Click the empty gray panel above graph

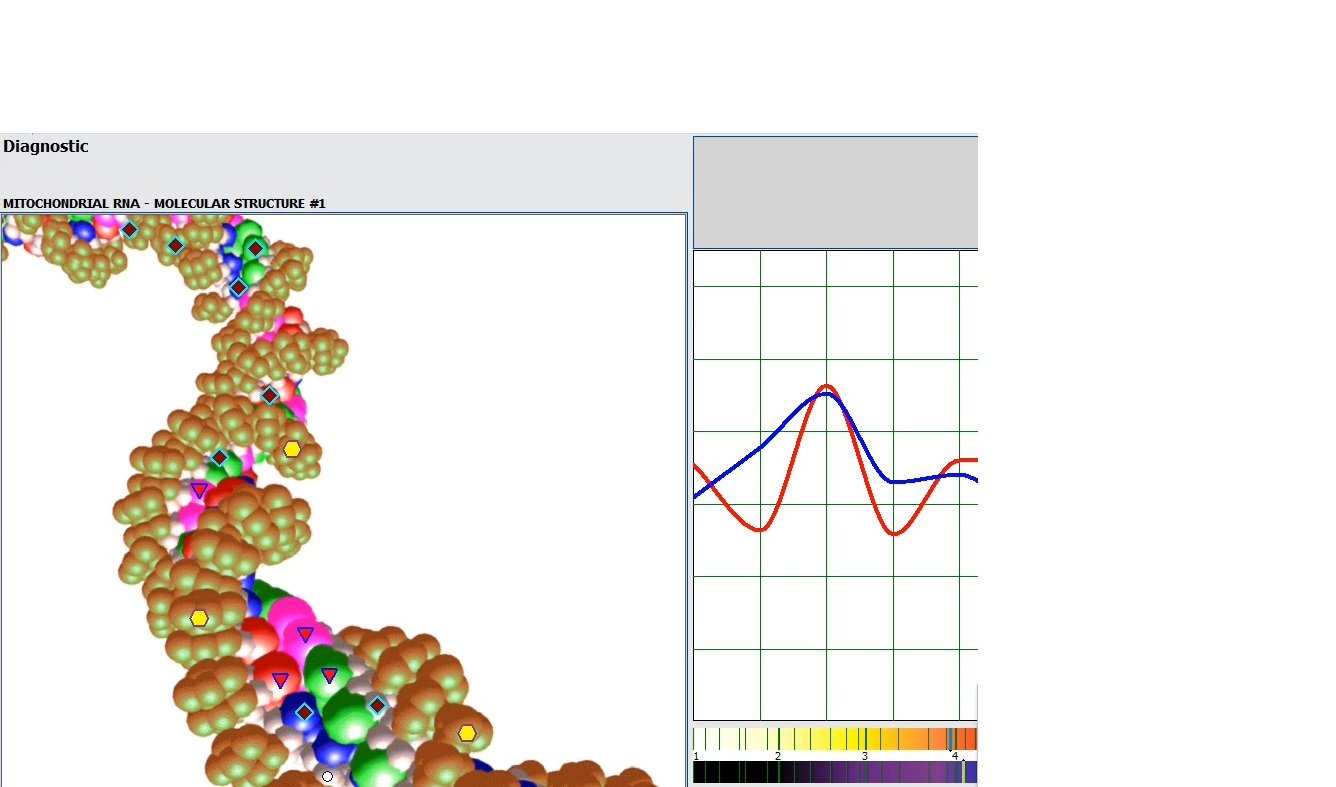834,192
